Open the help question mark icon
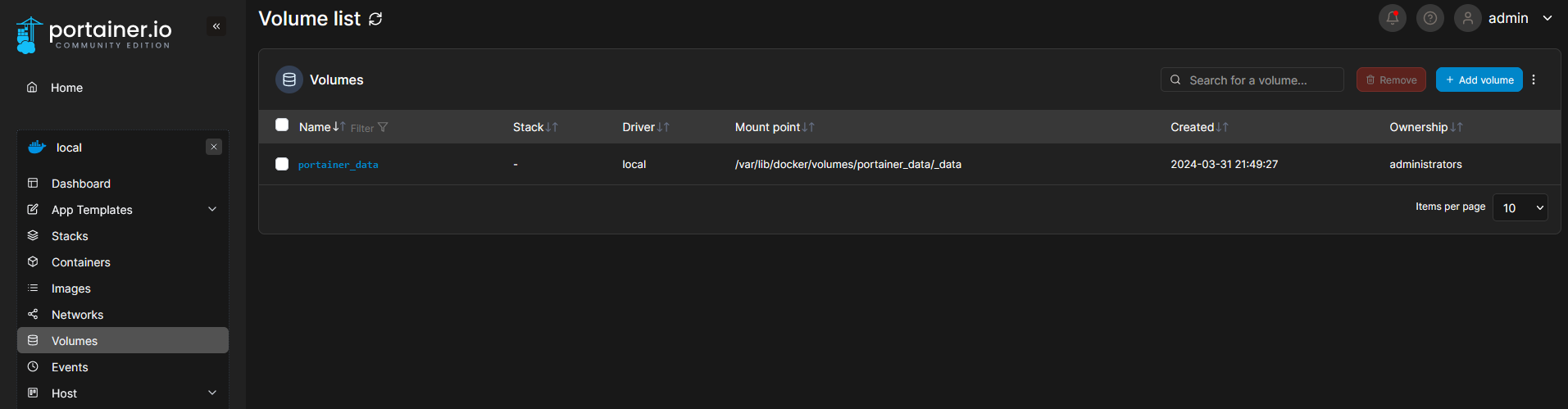 pos(1429,18)
